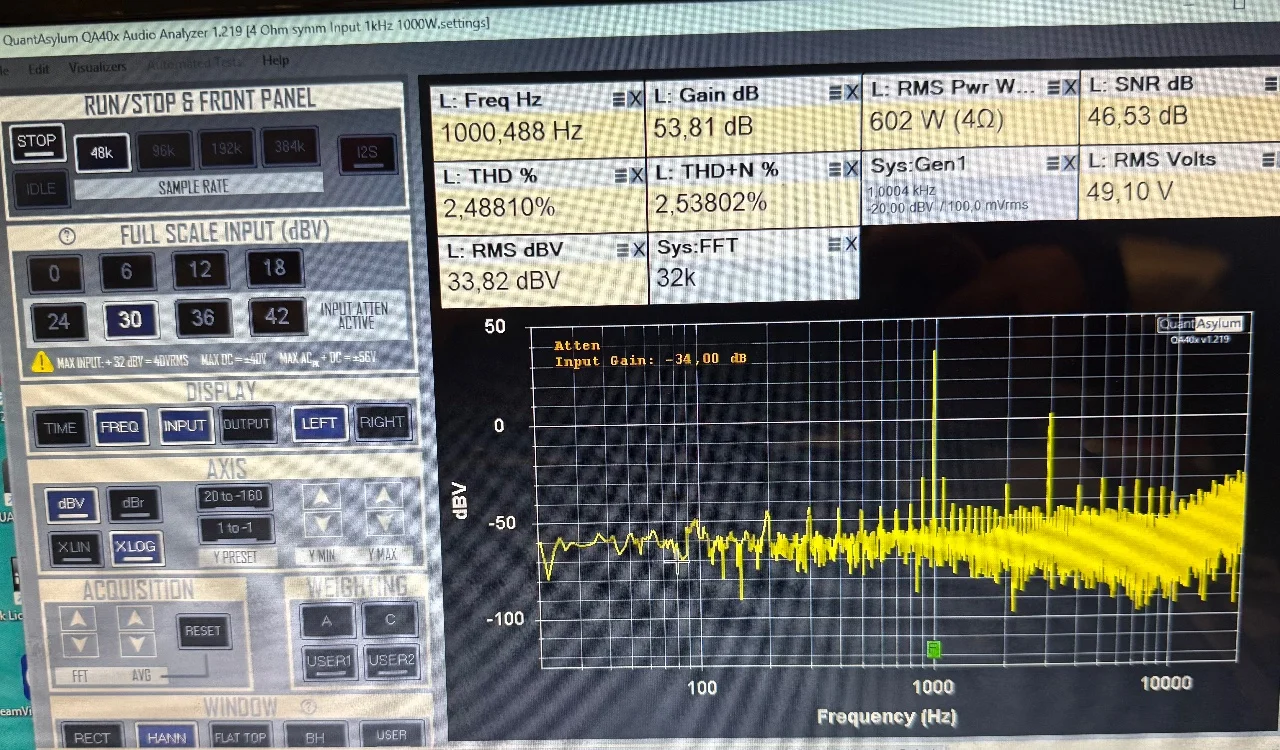The width and height of the screenshot is (1280, 750).
Task: Open the menu icon on the THD+N % tile
Action: pos(834,168)
